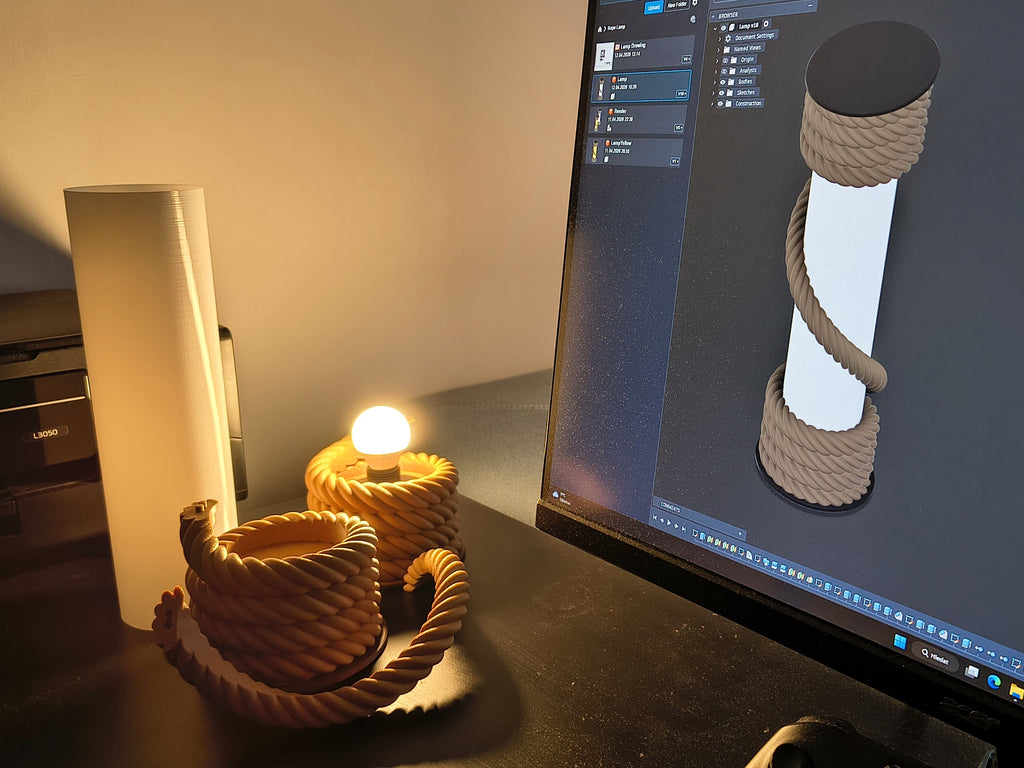Image resolution: width=1024 pixels, height=768 pixels.
Task: Open the Windows Start menu
Action: [900, 641]
